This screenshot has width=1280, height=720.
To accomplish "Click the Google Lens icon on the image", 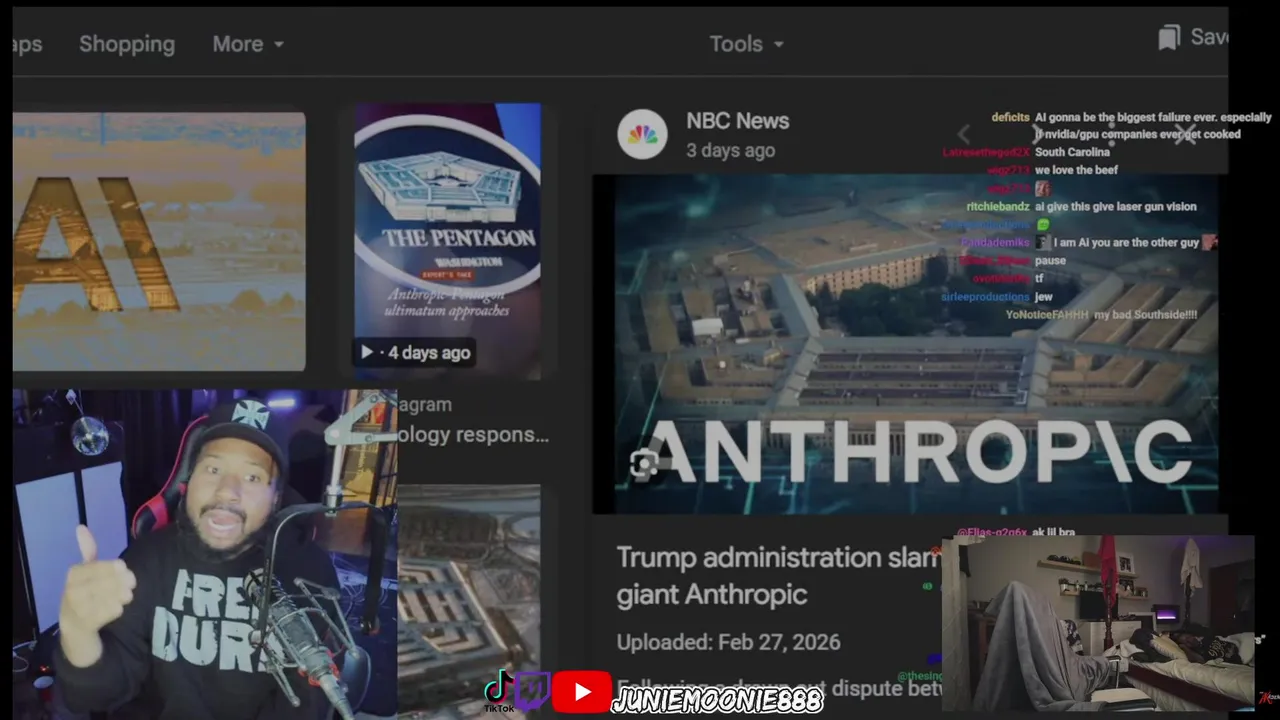I will coord(644,463).
